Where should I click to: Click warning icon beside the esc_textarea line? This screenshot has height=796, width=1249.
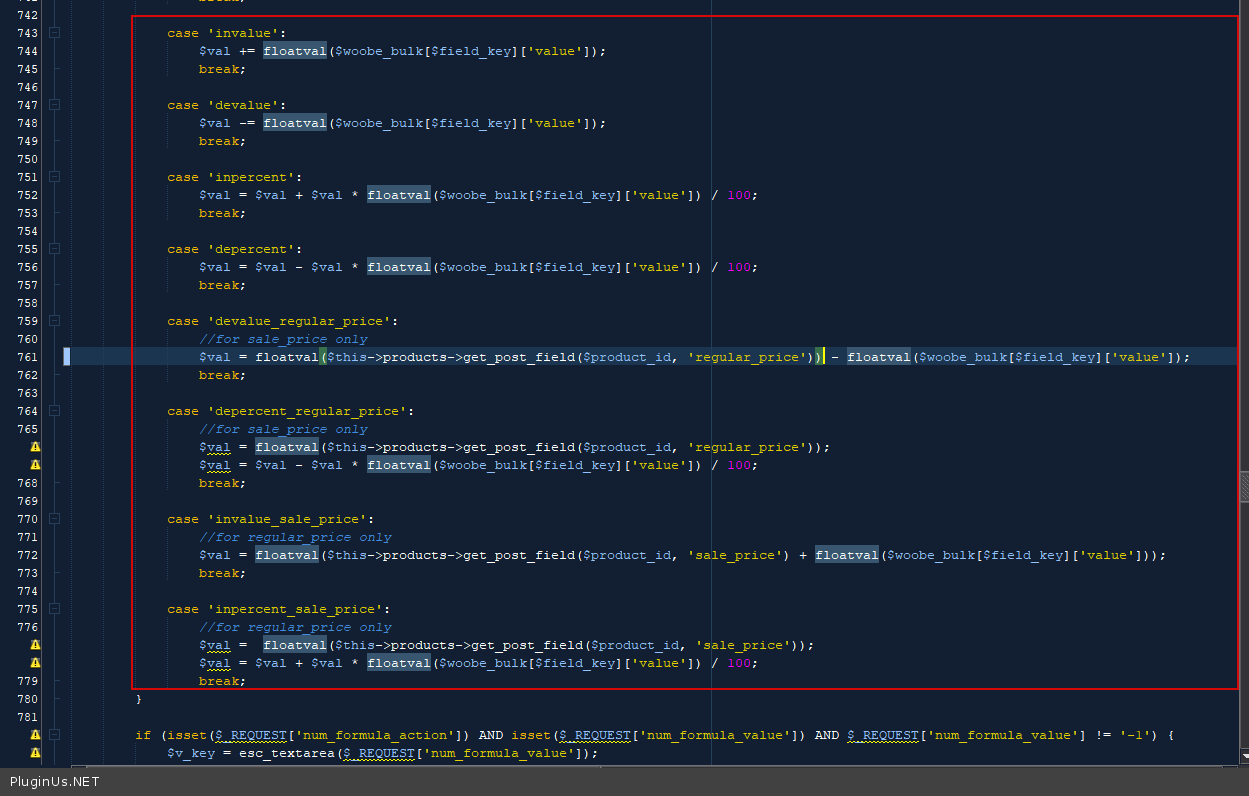[x=35, y=753]
